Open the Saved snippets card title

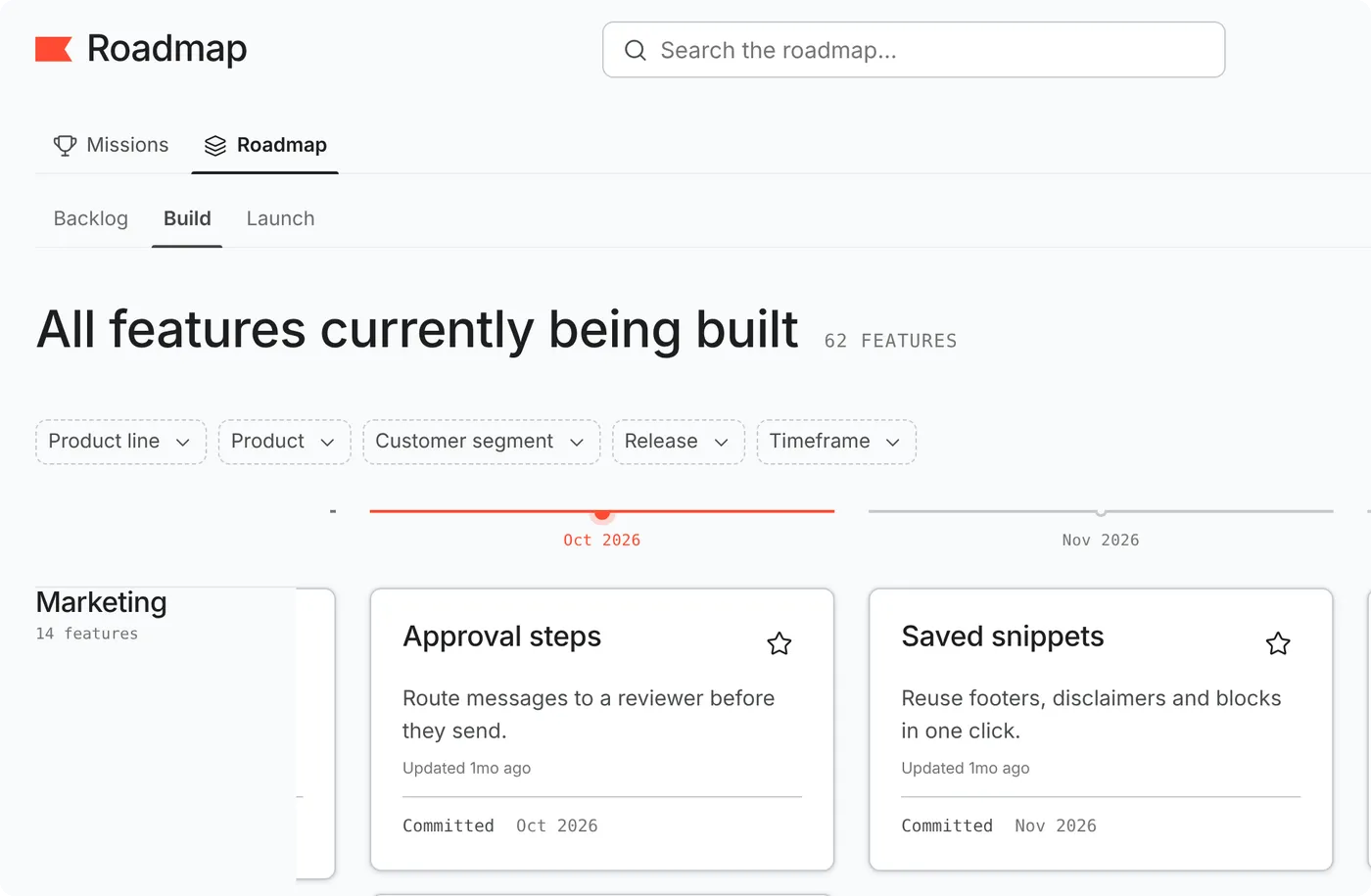1003,637
